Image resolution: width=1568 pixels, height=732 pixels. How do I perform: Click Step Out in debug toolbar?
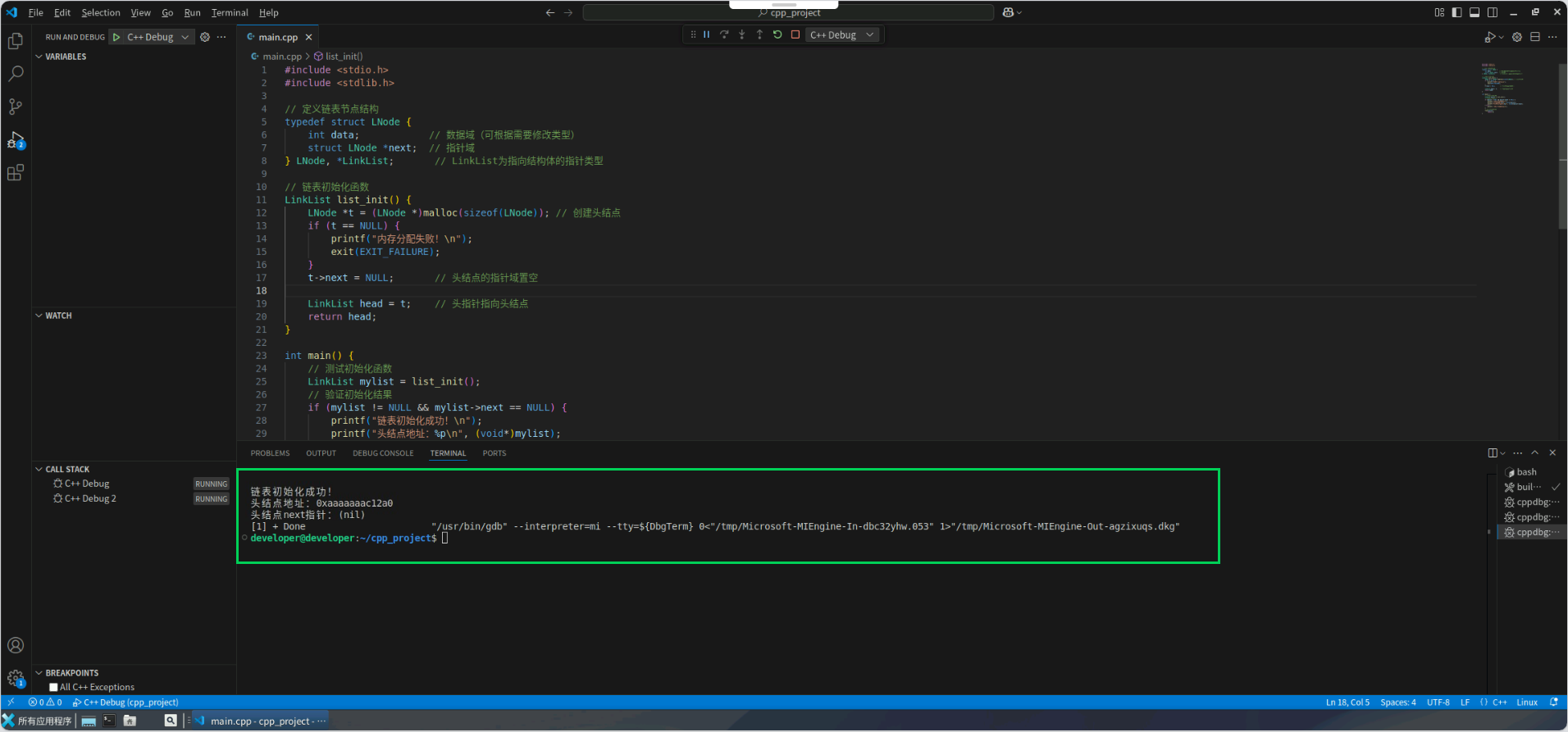click(x=759, y=34)
